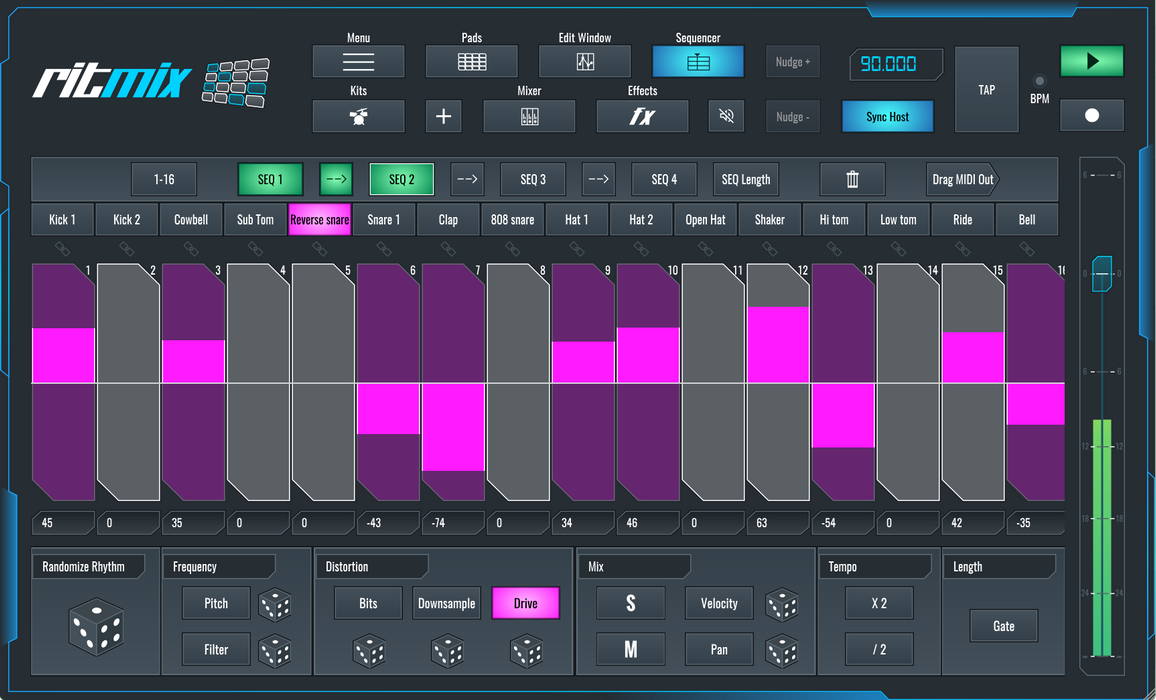Open the Kits drum icon
The image size is (1156, 700).
[358, 116]
